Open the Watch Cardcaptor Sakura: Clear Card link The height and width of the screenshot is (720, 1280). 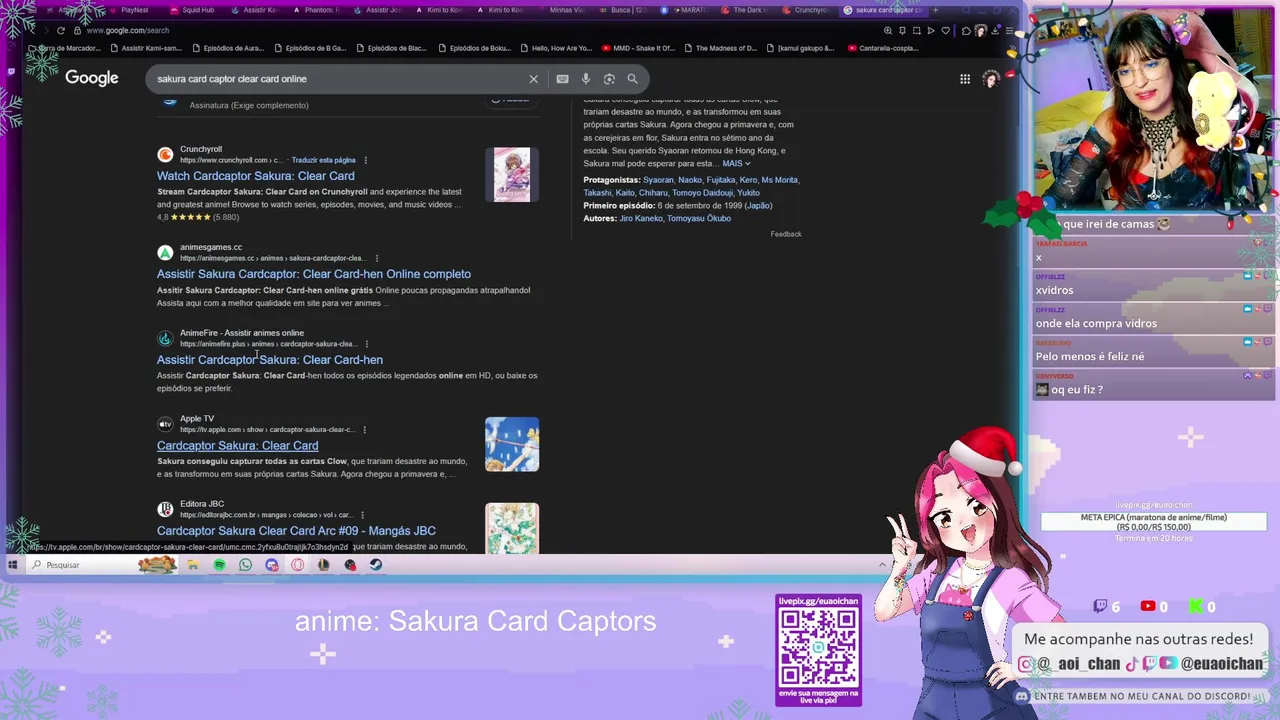255,176
